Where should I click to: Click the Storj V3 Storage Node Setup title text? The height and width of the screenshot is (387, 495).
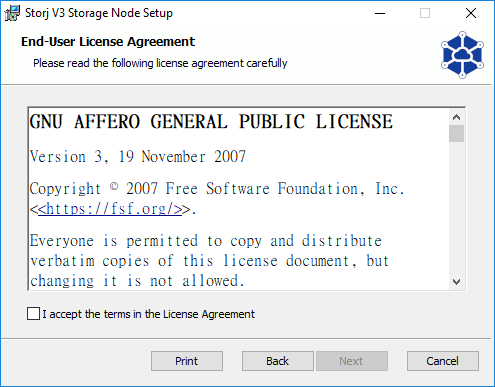point(99,13)
